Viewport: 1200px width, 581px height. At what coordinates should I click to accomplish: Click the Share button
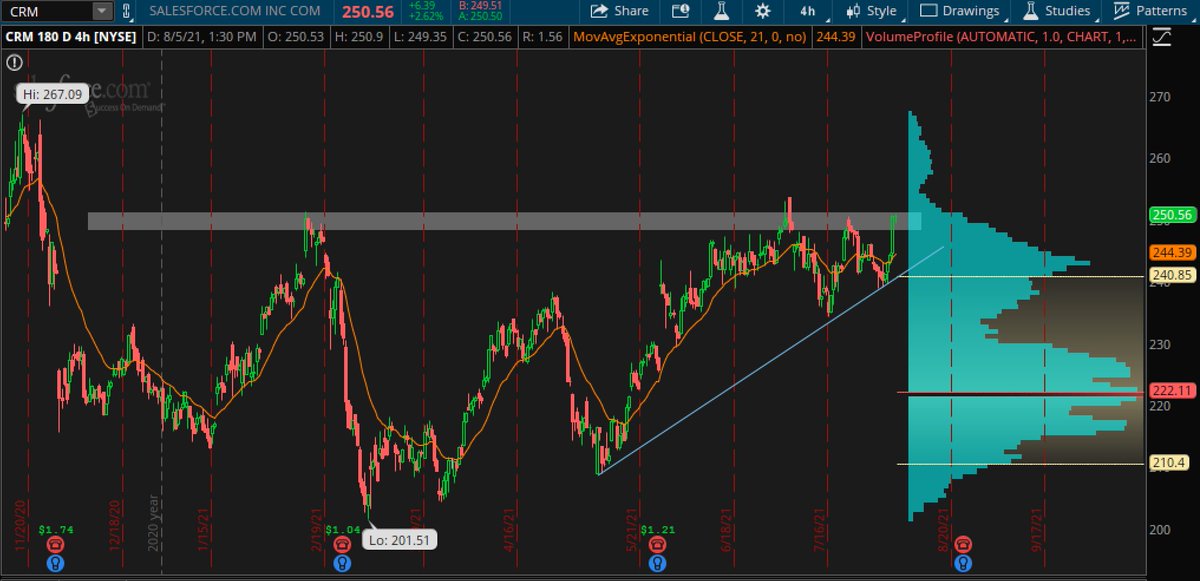click(x=620, y=11)
